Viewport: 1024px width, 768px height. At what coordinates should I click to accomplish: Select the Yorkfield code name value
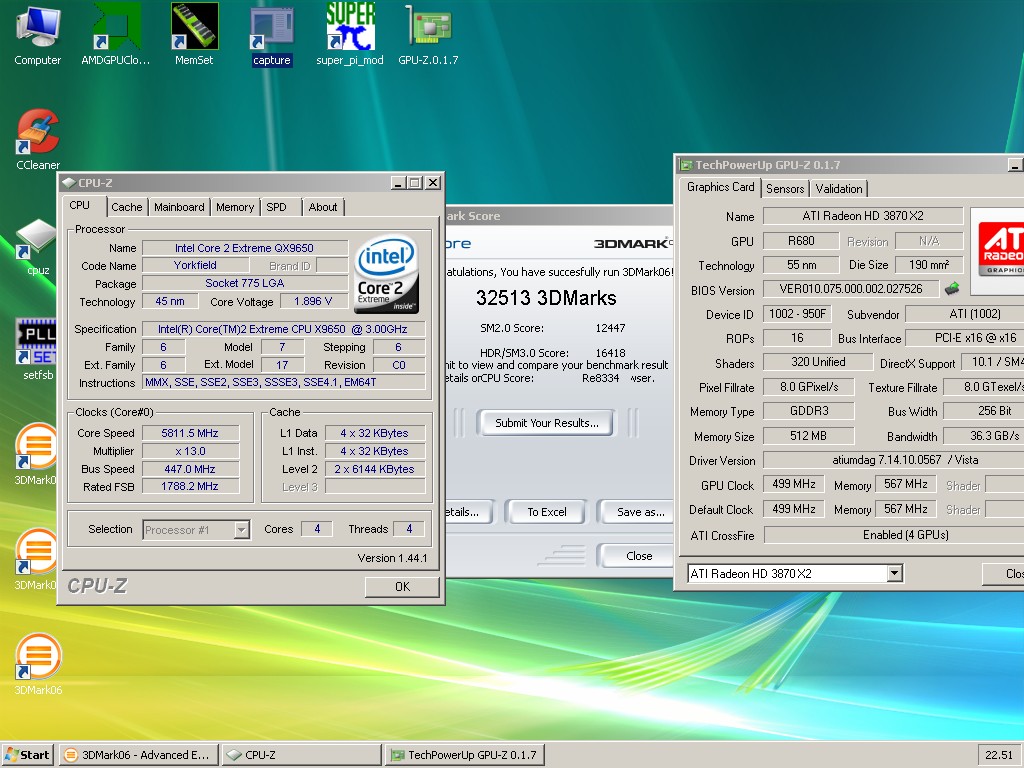(x=195, y=265)
